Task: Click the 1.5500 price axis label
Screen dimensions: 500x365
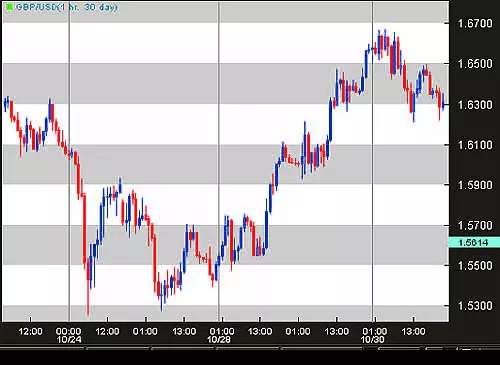Action: pyautogui.click(x=475, y=266)
